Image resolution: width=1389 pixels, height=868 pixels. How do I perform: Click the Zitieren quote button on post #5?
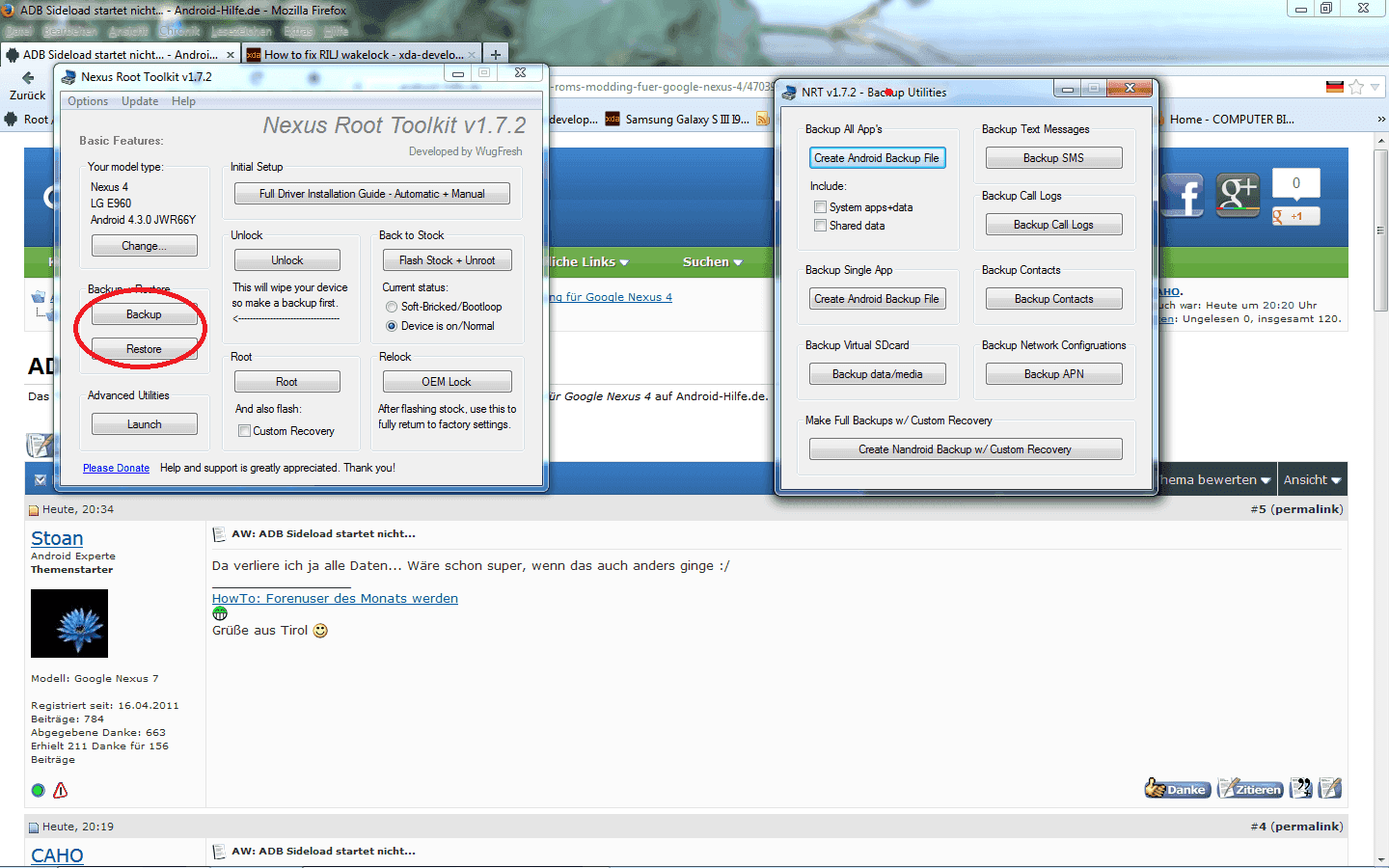click(x=1250, y=789)
